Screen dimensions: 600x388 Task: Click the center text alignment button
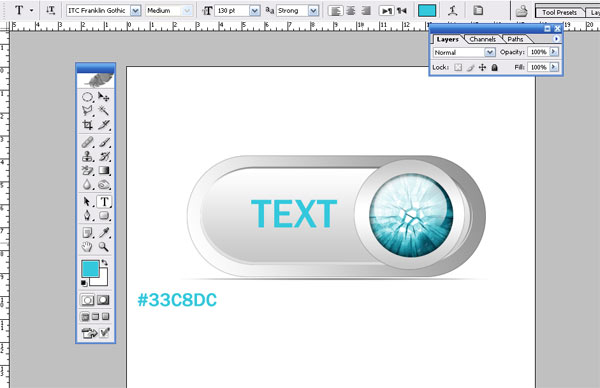click(x=351, y=11)
